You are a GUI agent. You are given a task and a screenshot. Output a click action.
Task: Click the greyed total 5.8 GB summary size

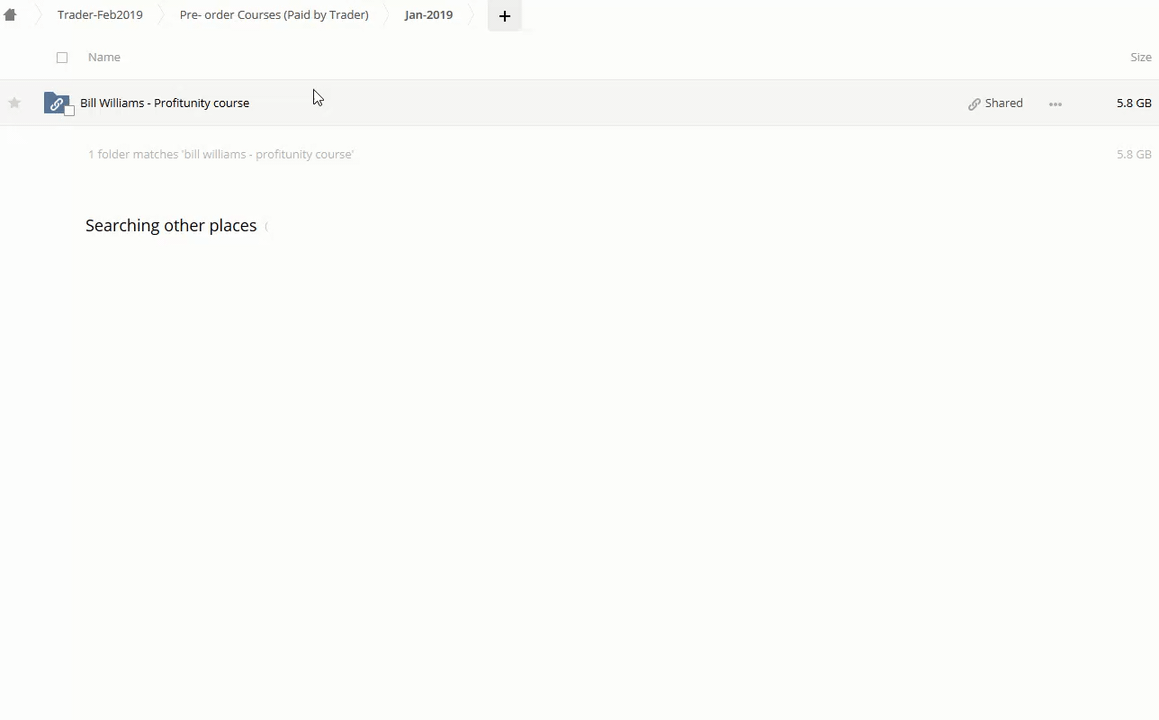coord(1133,154)
